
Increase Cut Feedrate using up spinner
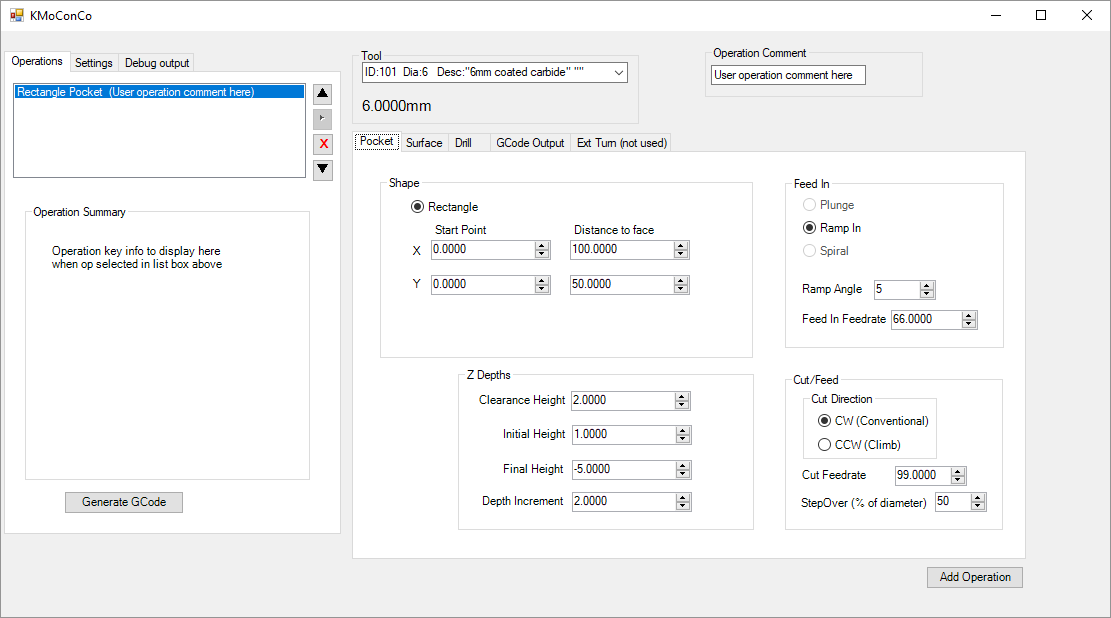click(x=958, y=471)
